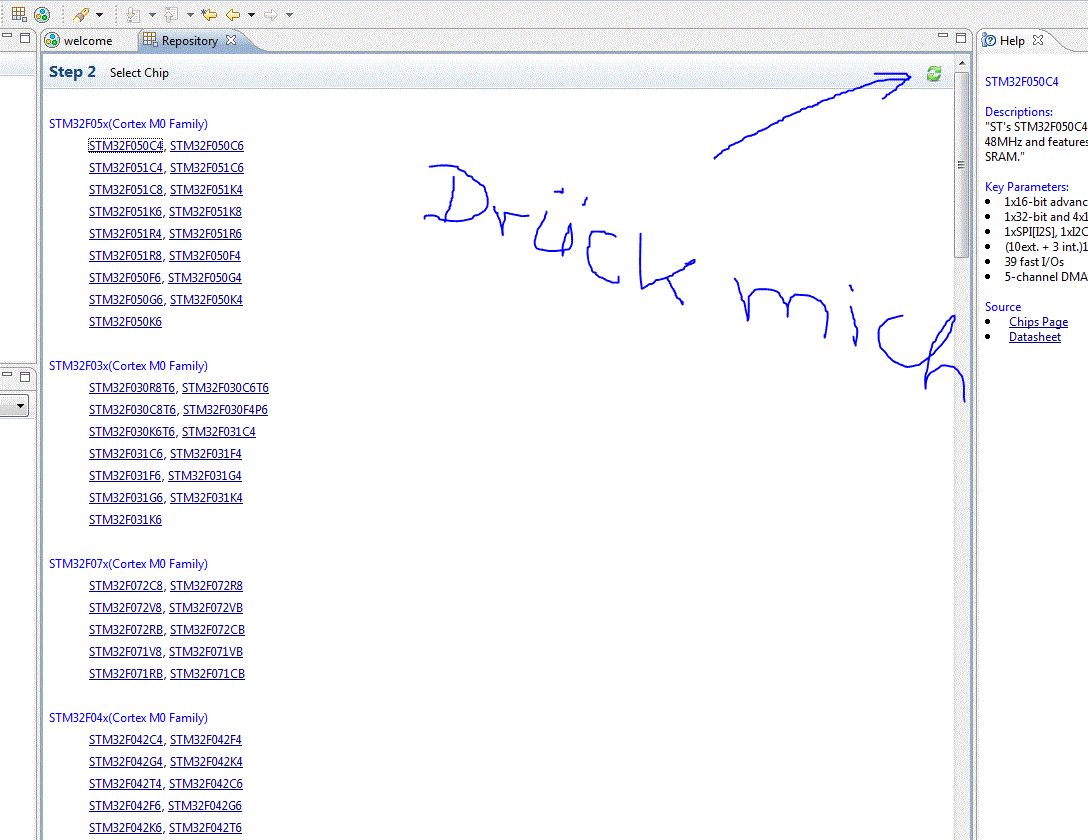Open the STM32F042T4 link

point(125,784)
